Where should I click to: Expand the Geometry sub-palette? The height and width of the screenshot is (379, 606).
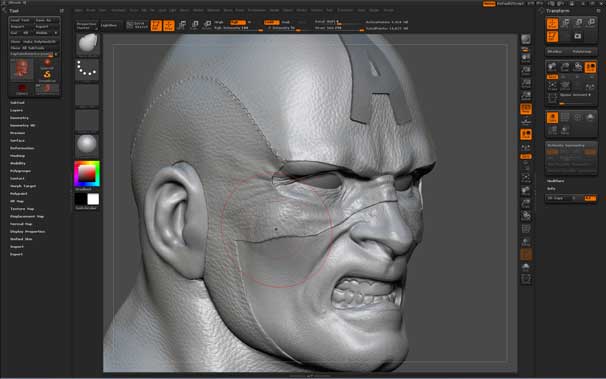tap(19, 118)
